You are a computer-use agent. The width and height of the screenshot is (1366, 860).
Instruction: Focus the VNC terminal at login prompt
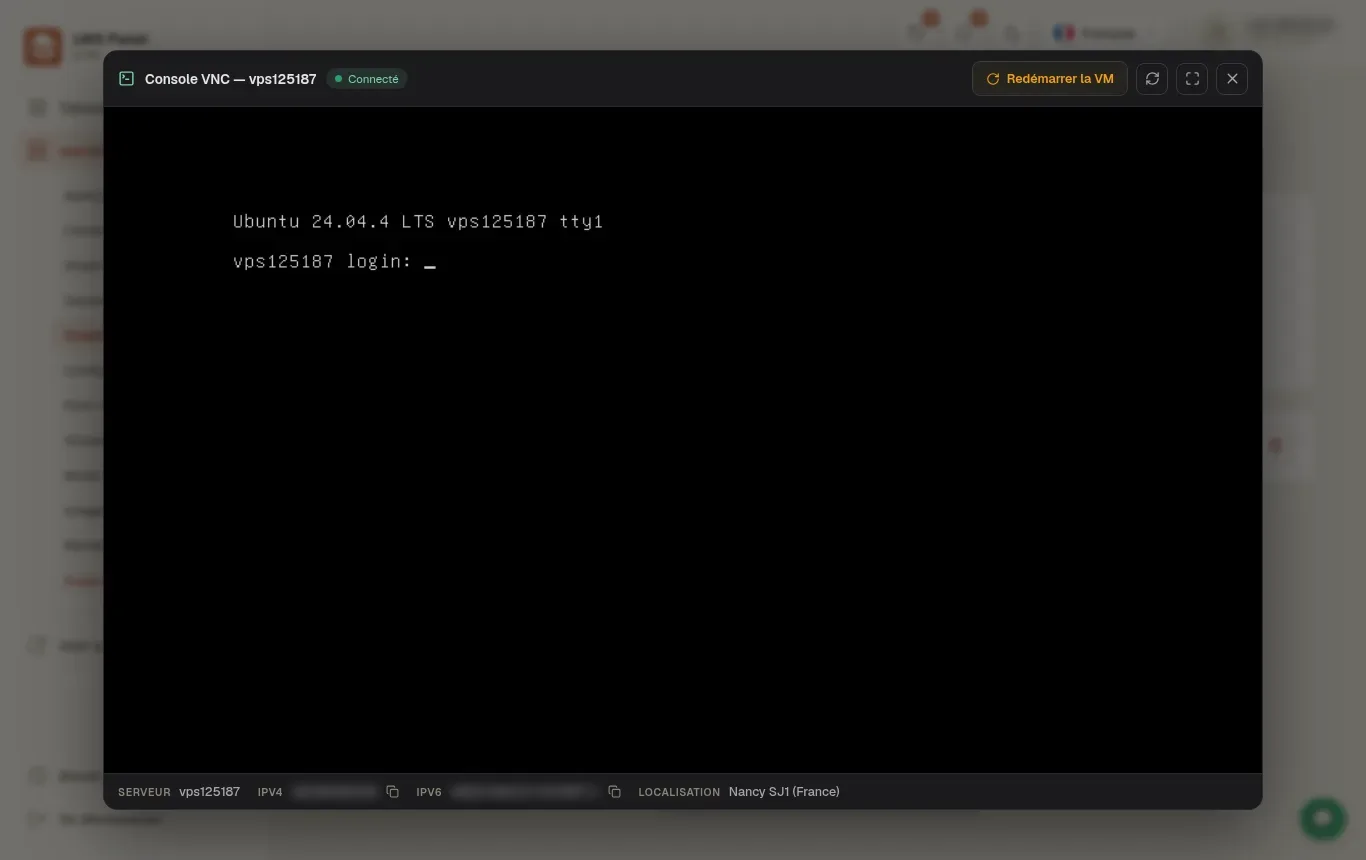(334, 262)
